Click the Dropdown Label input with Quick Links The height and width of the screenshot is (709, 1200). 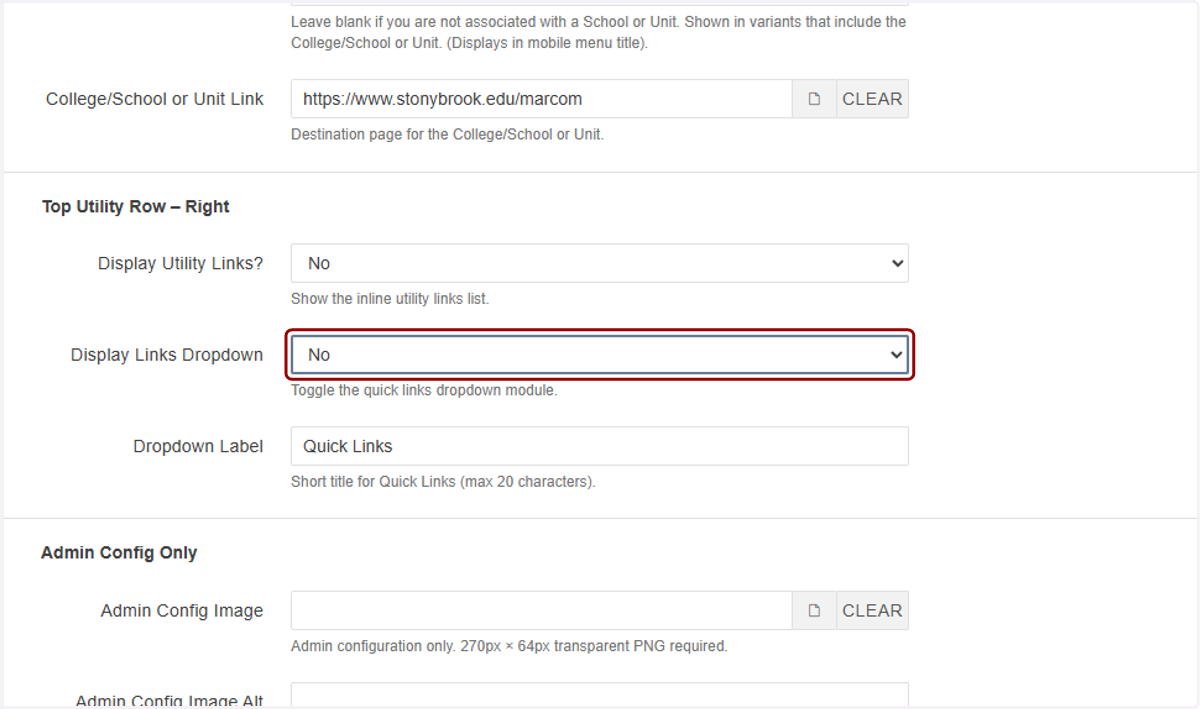tap(600, 446)
